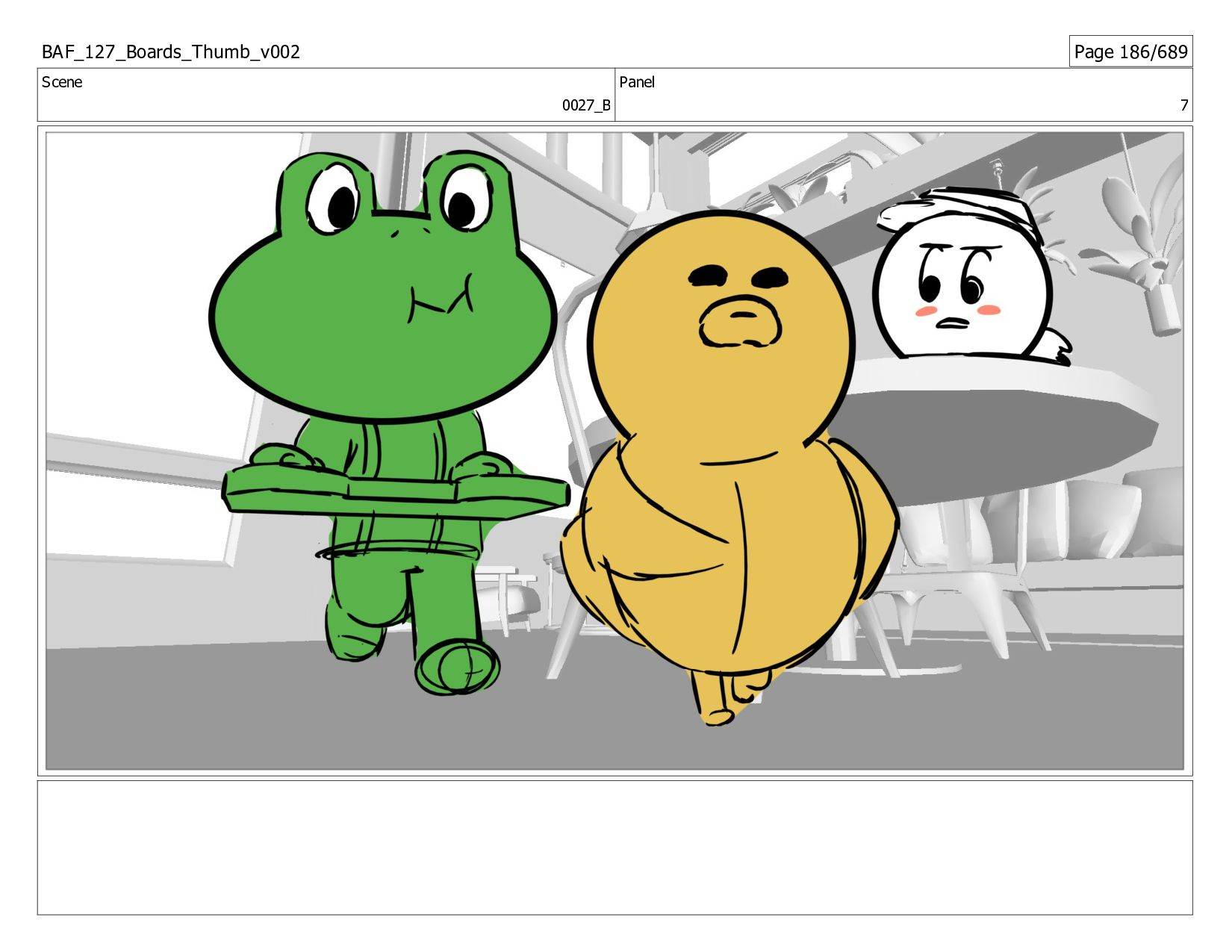This screenshot has height=952, width=1232.
Task: Click the Scene label
Action: point(62,82)
